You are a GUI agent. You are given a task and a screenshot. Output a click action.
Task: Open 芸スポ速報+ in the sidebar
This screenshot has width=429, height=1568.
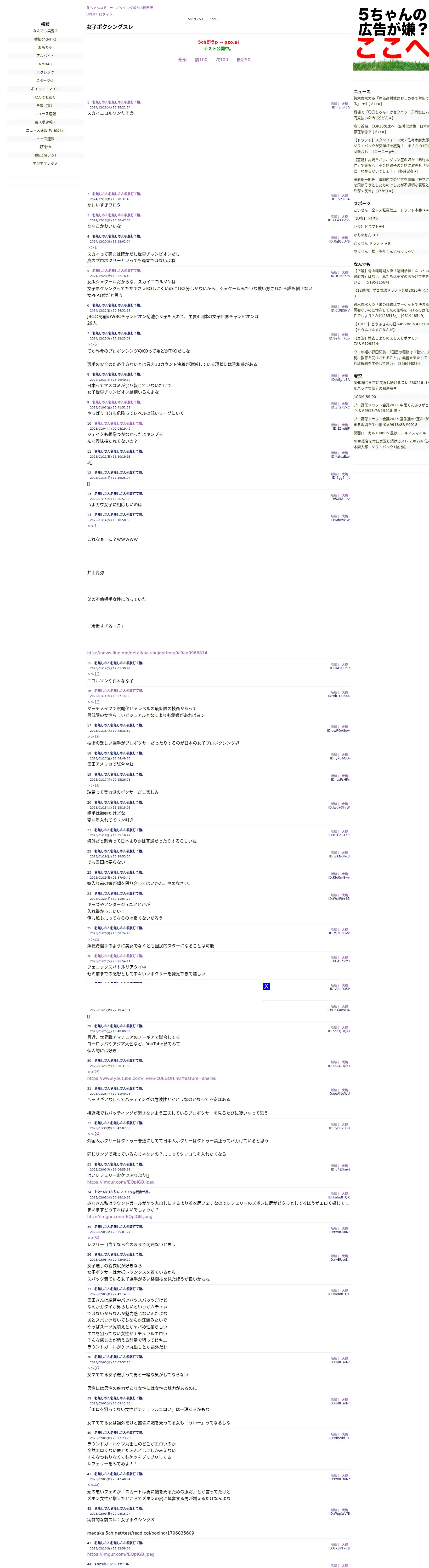point(45,122)
